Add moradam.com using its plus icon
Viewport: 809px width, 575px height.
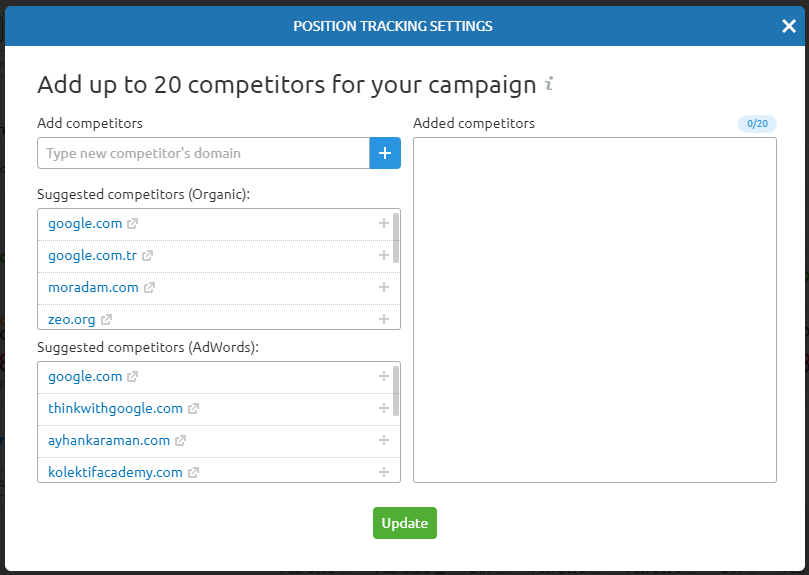coord(384,288)
